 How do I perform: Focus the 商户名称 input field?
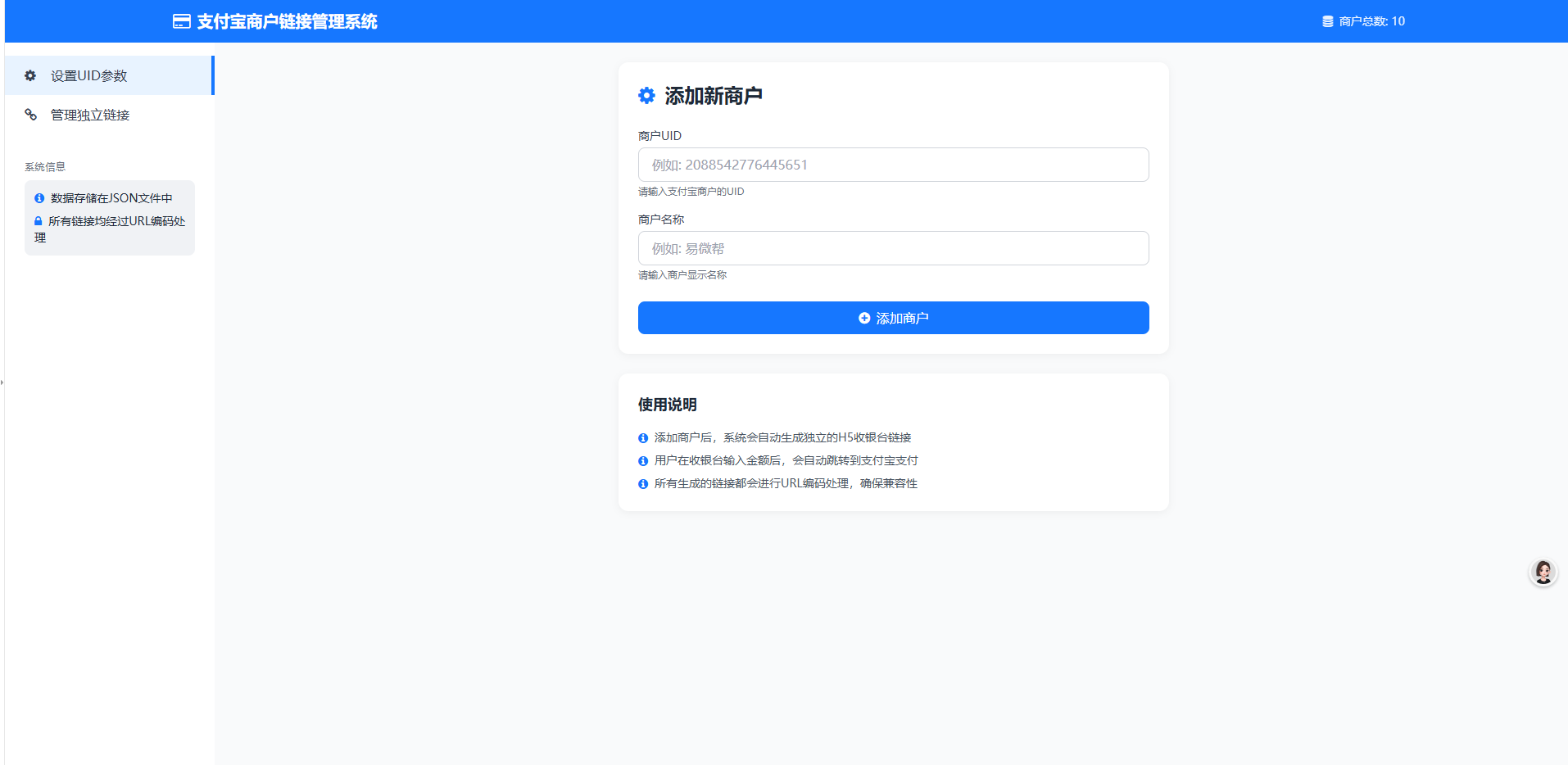pos(893,248)
